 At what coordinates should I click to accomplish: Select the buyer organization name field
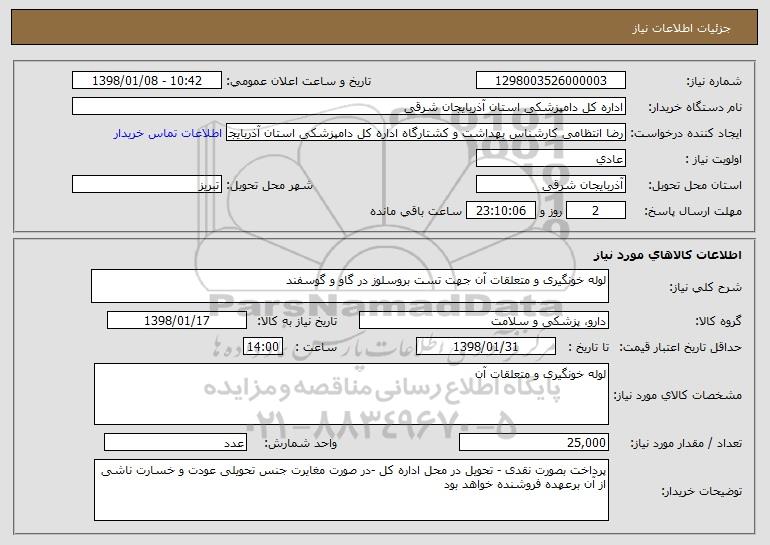(349, 106)
